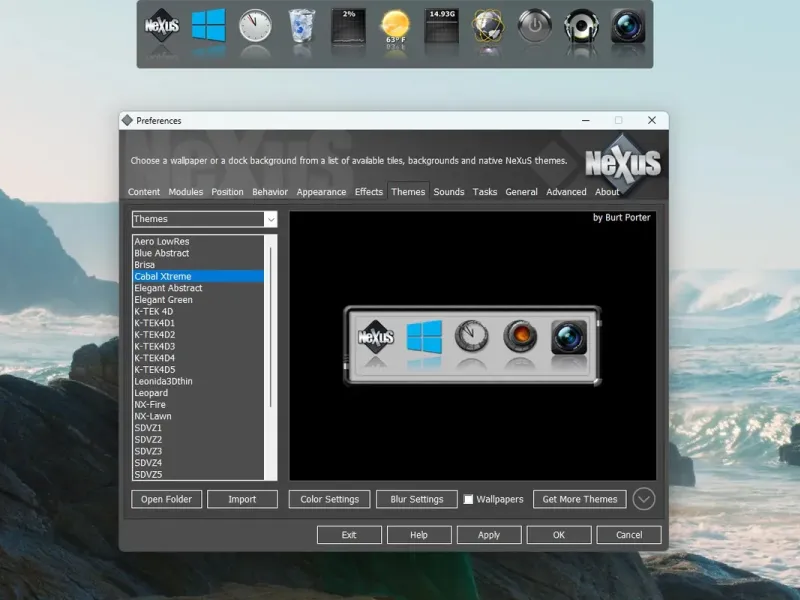
Task: Select the Themes tab
Action: [408, 192]
